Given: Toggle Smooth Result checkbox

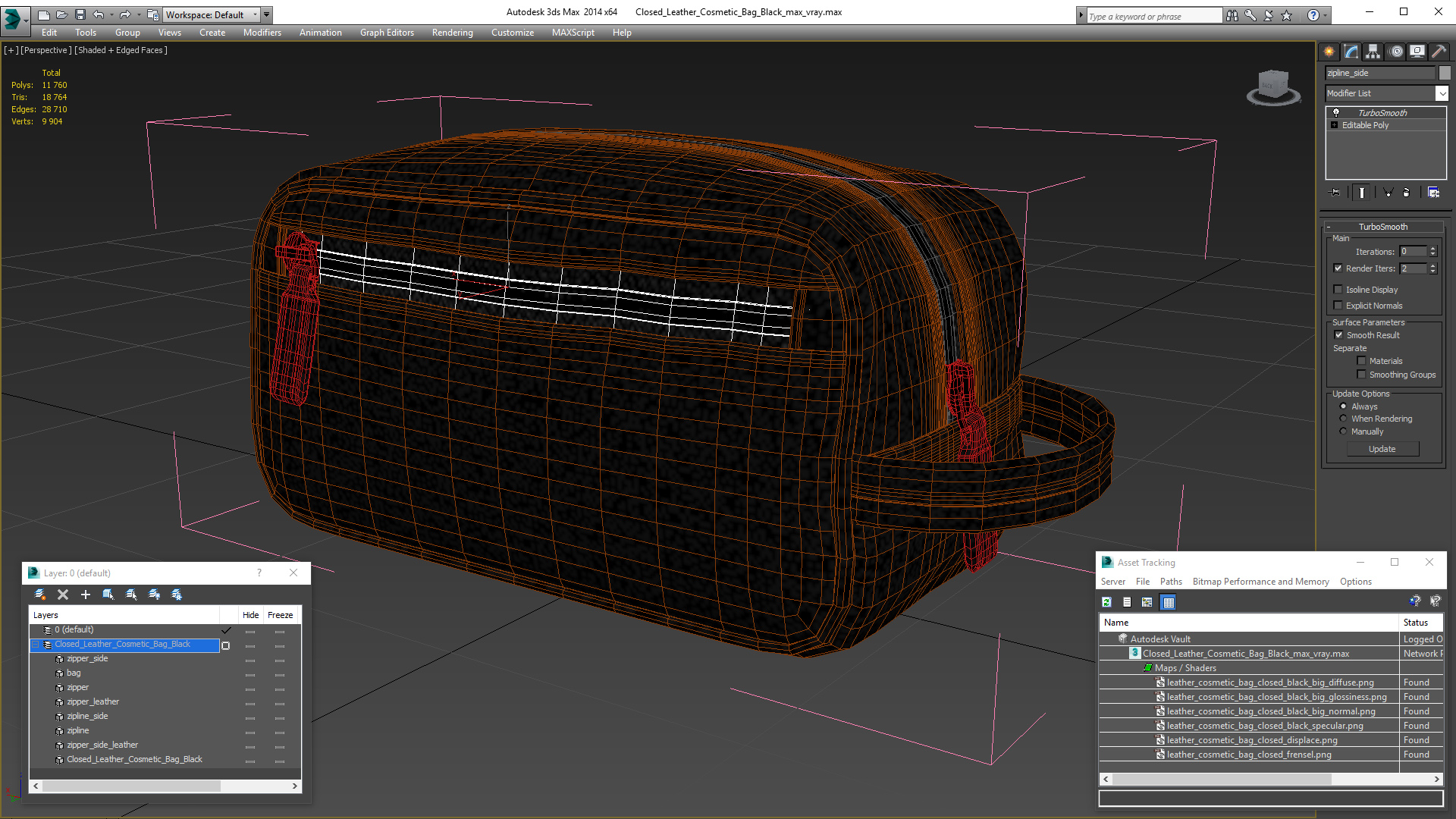Looking at the screenshot, I should [x=1338, y=334].
